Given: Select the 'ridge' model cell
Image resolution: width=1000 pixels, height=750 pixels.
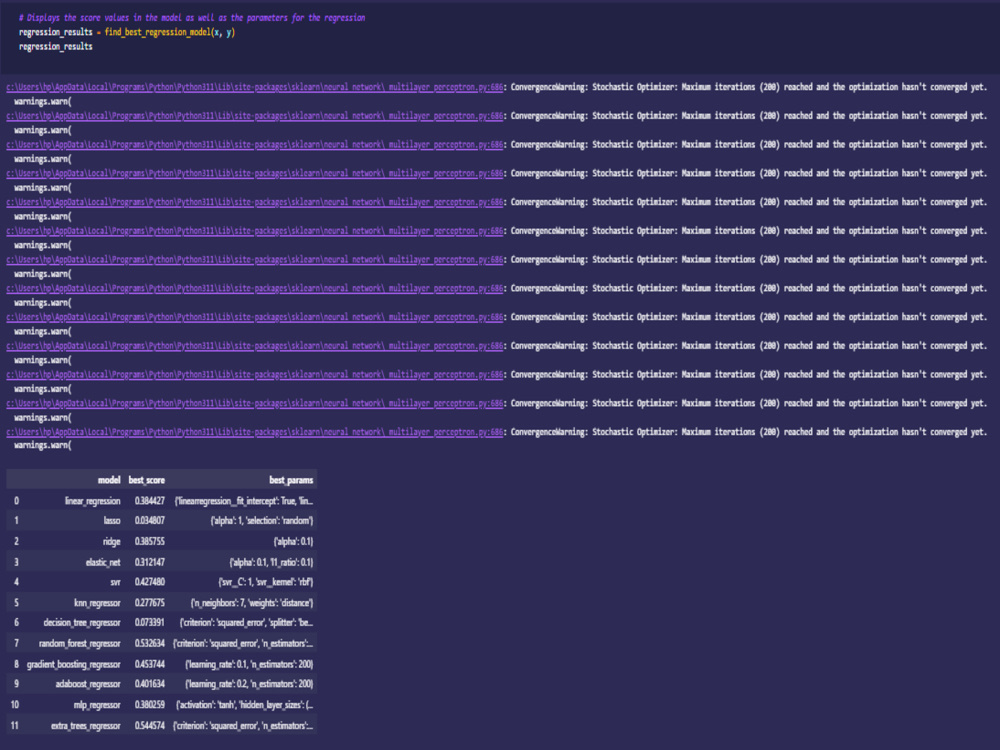Looking at the screenshot, I should [x=112, y=541].
